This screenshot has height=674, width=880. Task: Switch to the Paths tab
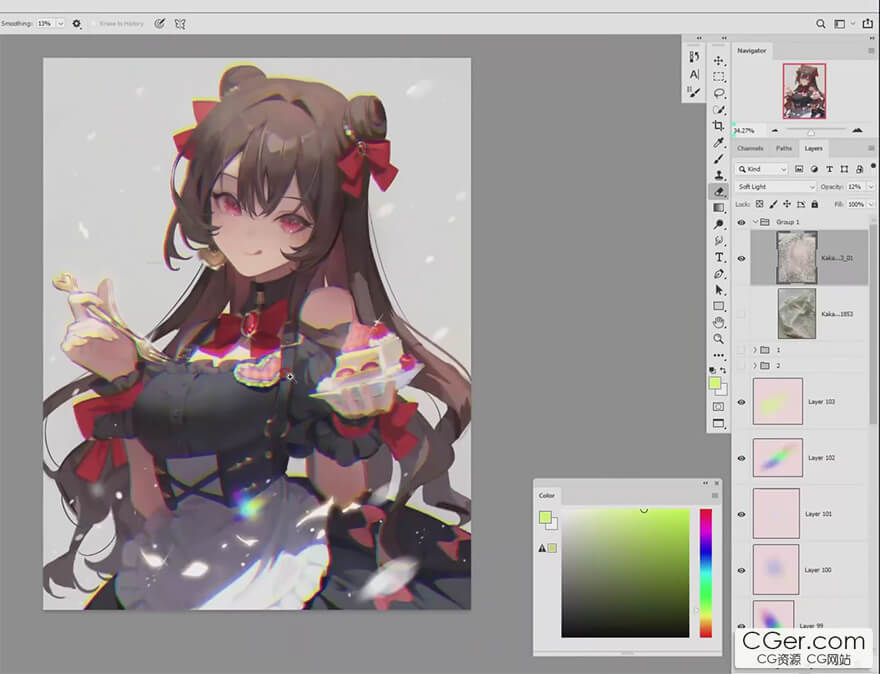click(783, 148)
